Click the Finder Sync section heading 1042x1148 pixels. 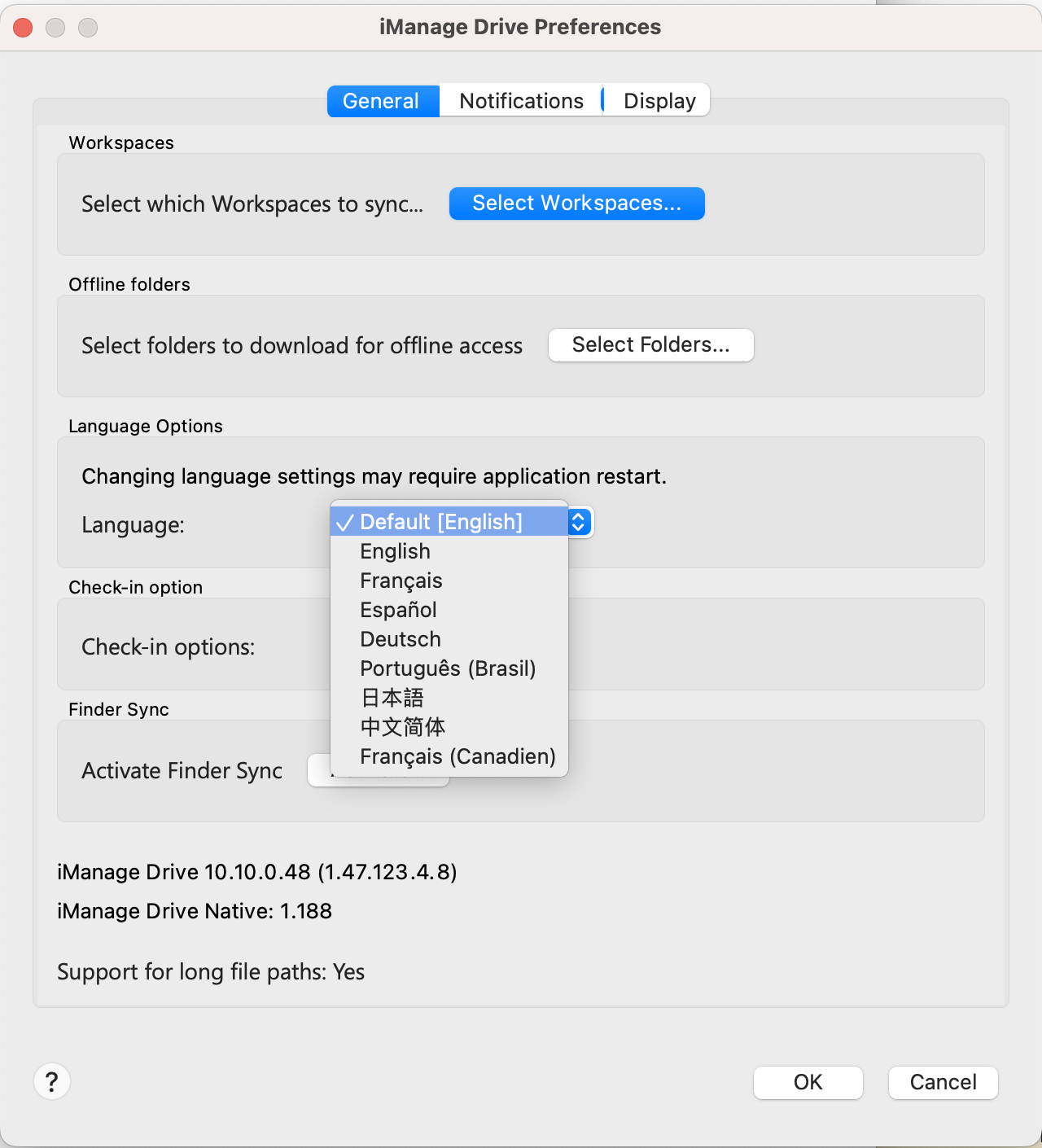tap(119, 709)
